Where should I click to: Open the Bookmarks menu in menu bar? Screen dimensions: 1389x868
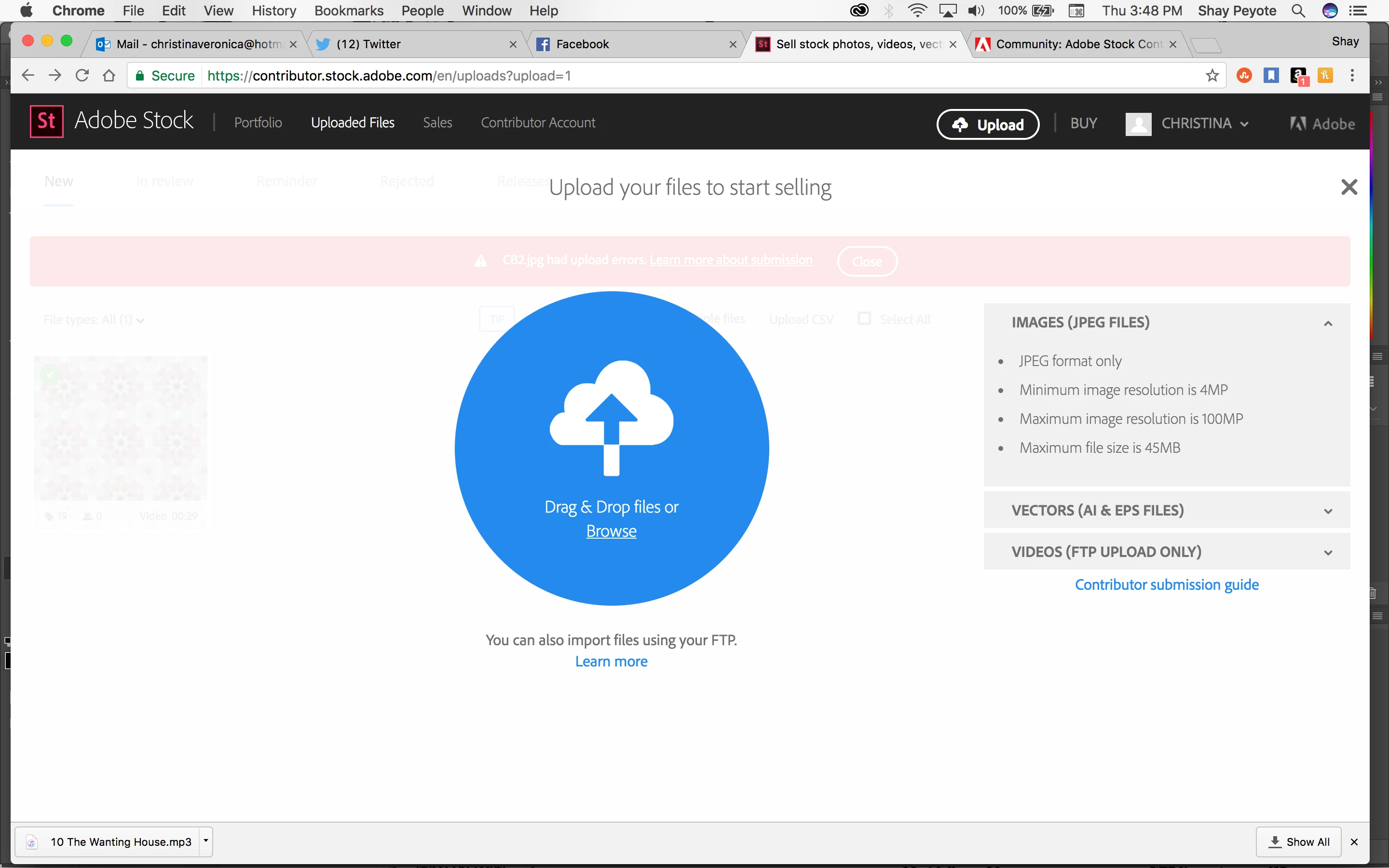(x=348, y=11)
